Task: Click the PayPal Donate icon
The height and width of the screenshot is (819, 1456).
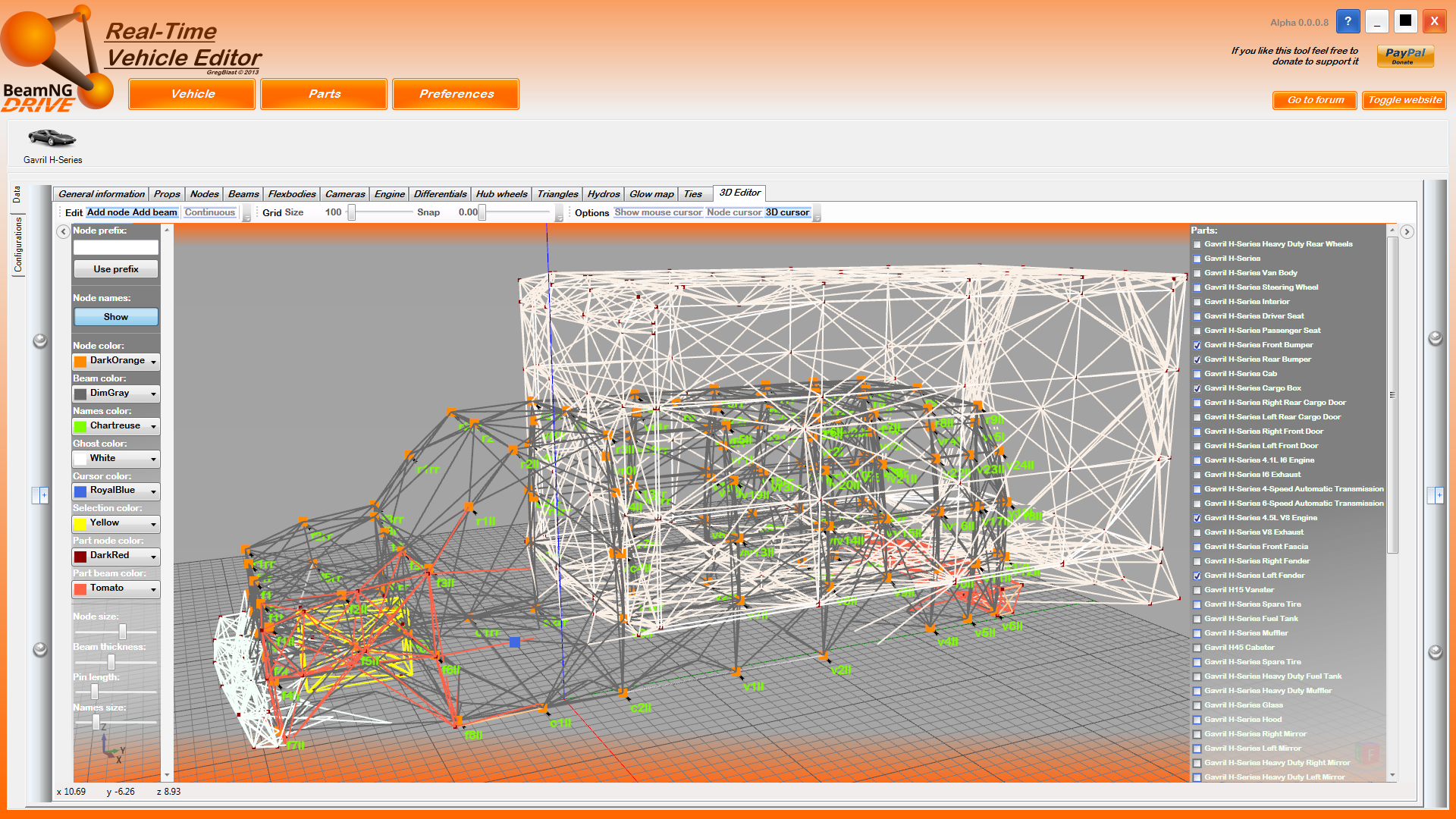Action: pos(1404,55)
